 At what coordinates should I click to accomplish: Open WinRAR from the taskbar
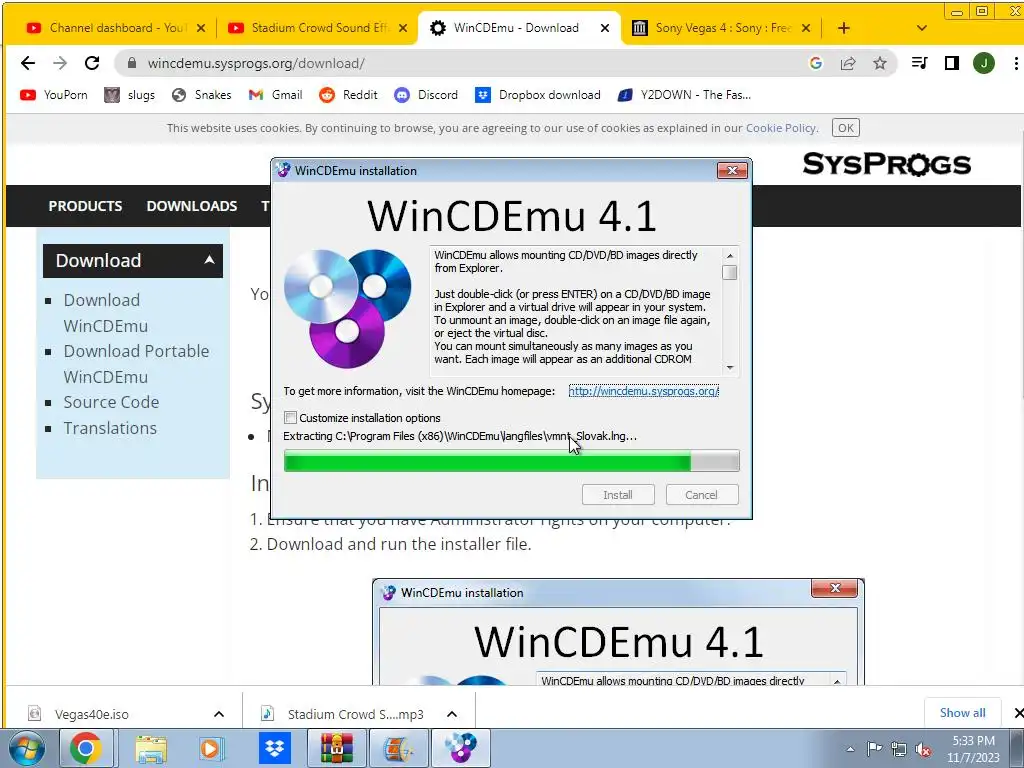coord(336,748)
